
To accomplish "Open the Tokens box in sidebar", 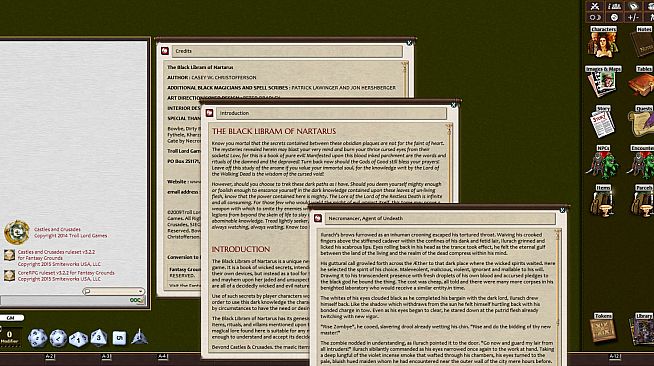I will point(603,328).
